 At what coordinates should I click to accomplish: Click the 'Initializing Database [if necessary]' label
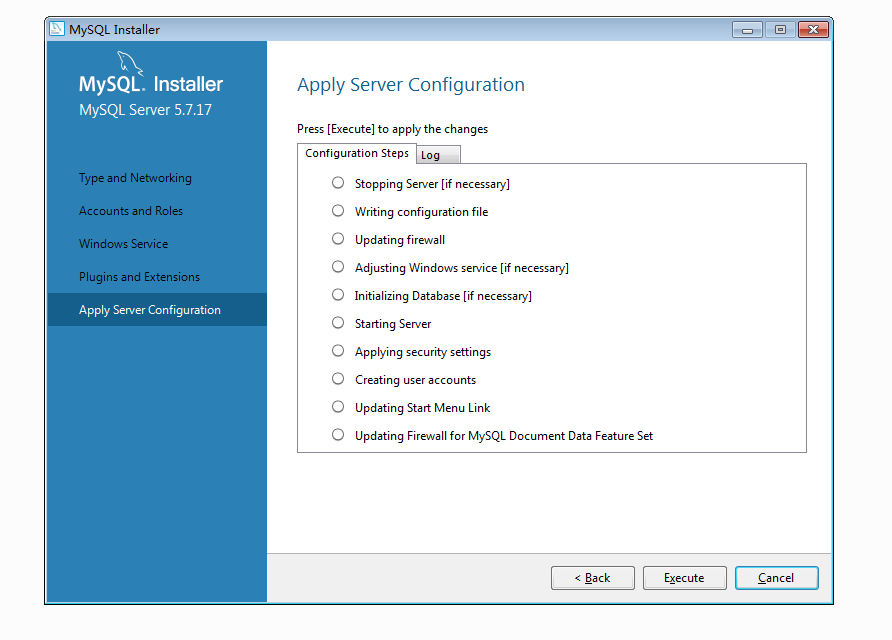click(x=443, y=296)
